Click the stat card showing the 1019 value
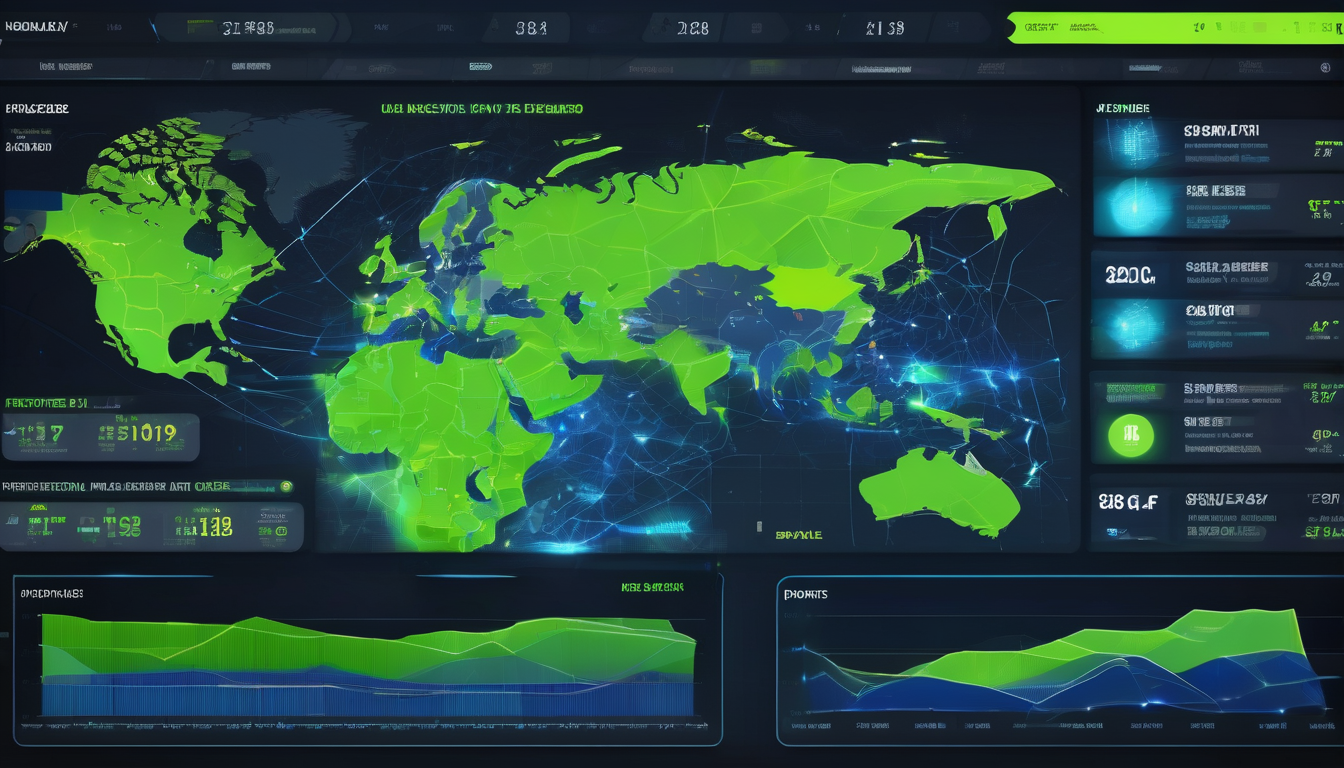The width and height of the screenshot is (1344, 768). (x=100, y=436)
